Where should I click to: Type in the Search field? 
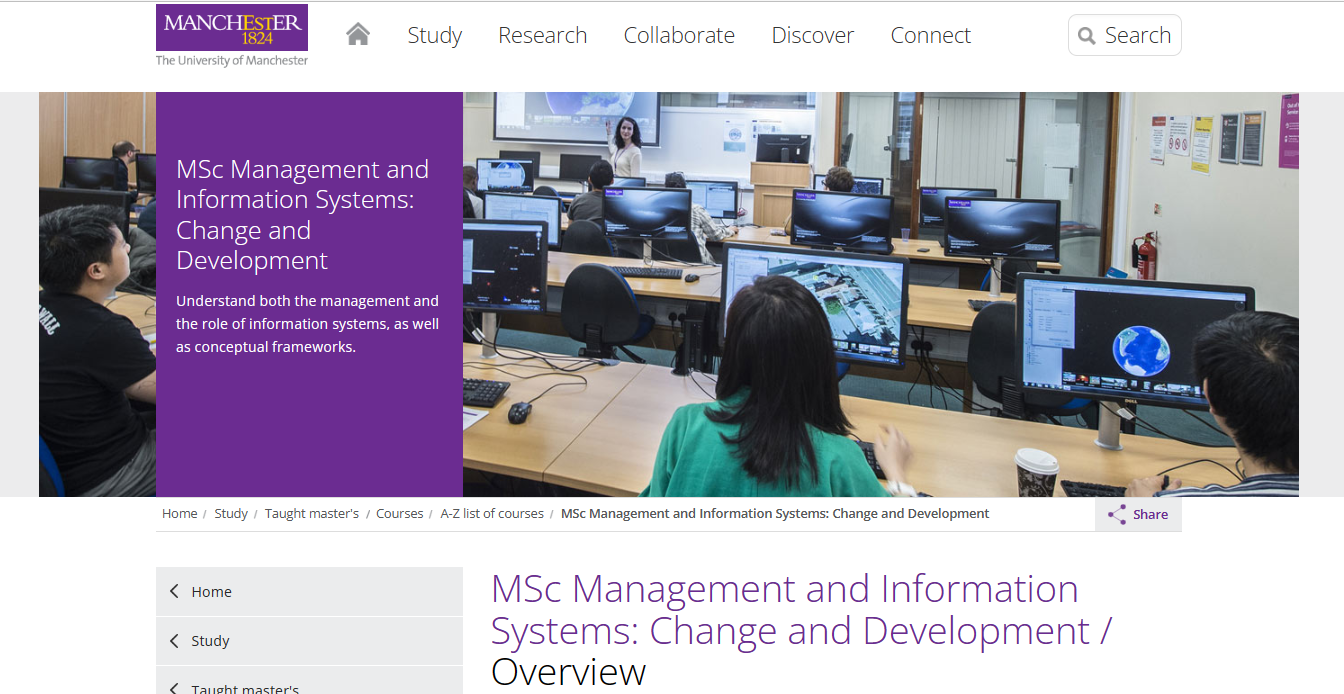[x=1138, y=36]
